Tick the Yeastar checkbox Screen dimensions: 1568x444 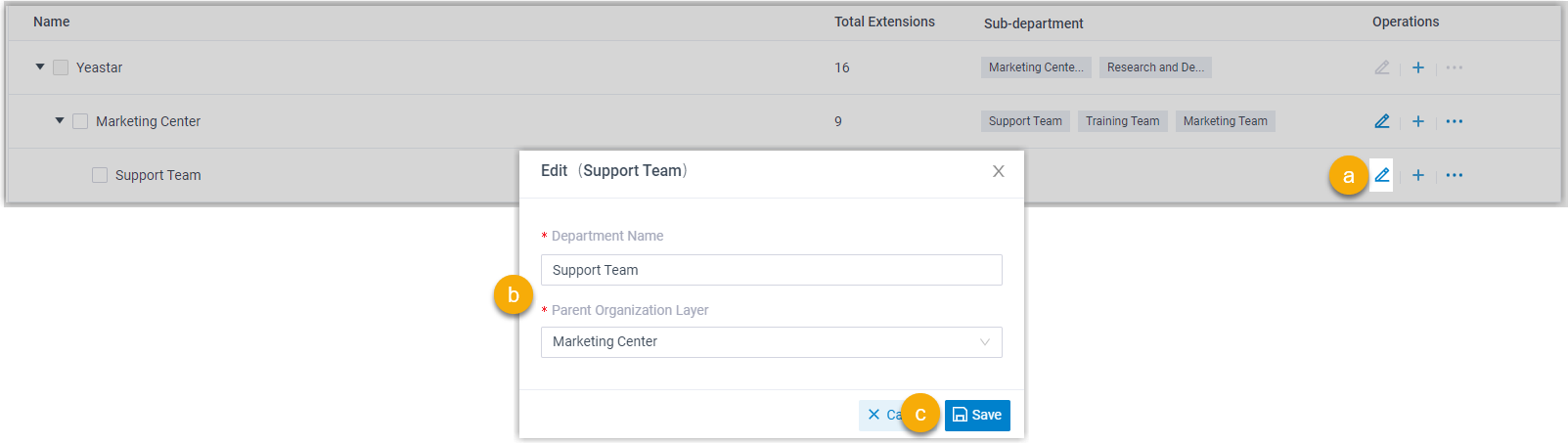[x=61, y=67]
